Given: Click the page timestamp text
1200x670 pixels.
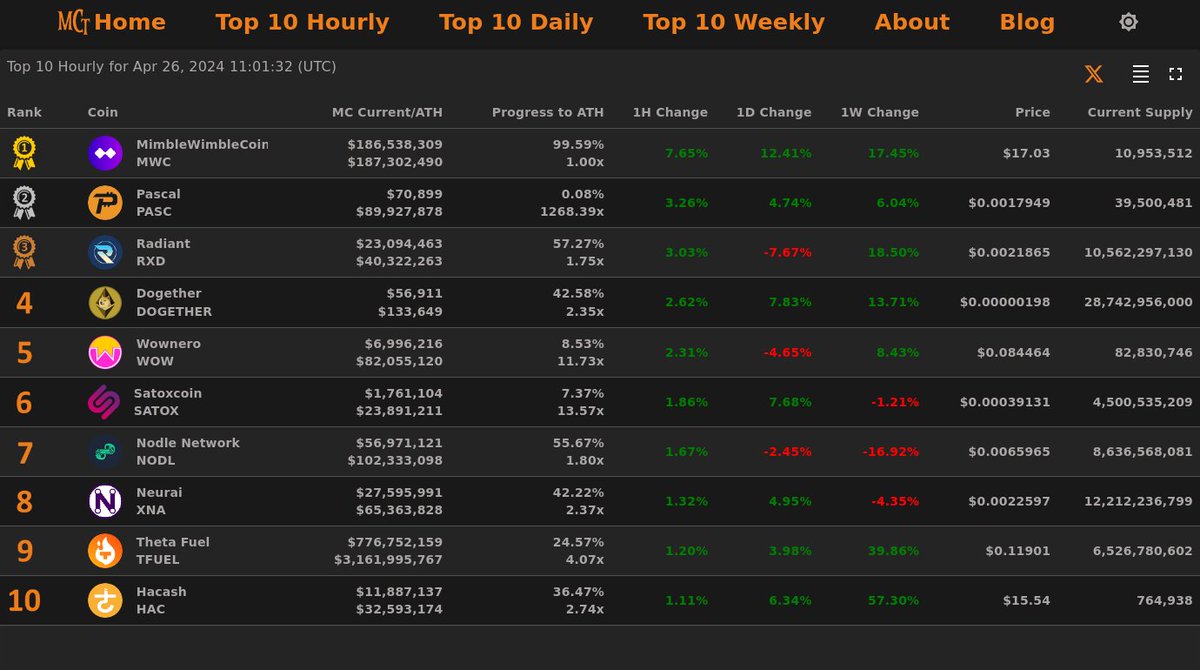Looking at the screenshot, I should coord(171,67).
